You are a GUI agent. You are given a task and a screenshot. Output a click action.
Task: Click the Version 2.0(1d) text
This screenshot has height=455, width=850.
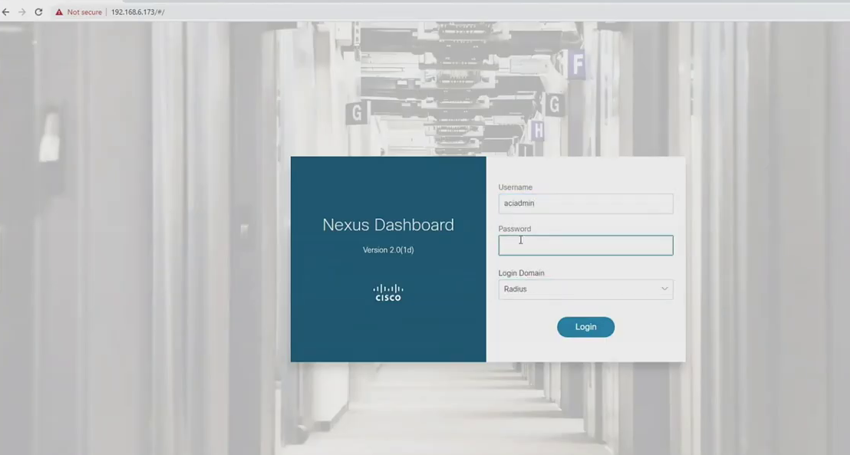tap(388, 250)
